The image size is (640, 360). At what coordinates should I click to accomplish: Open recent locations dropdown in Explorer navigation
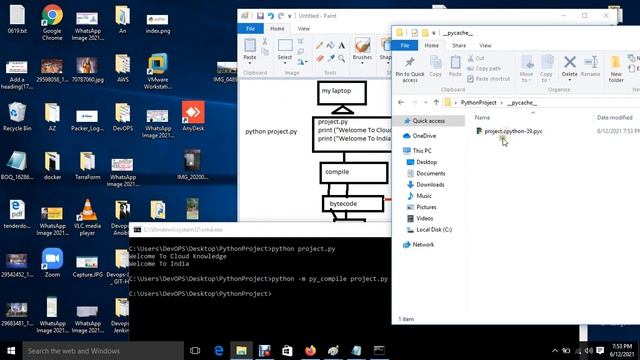point(426,103)
